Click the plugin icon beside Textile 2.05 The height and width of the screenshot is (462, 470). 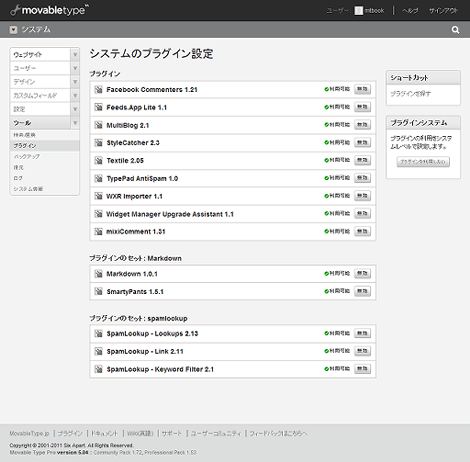(x=98, y=161)
